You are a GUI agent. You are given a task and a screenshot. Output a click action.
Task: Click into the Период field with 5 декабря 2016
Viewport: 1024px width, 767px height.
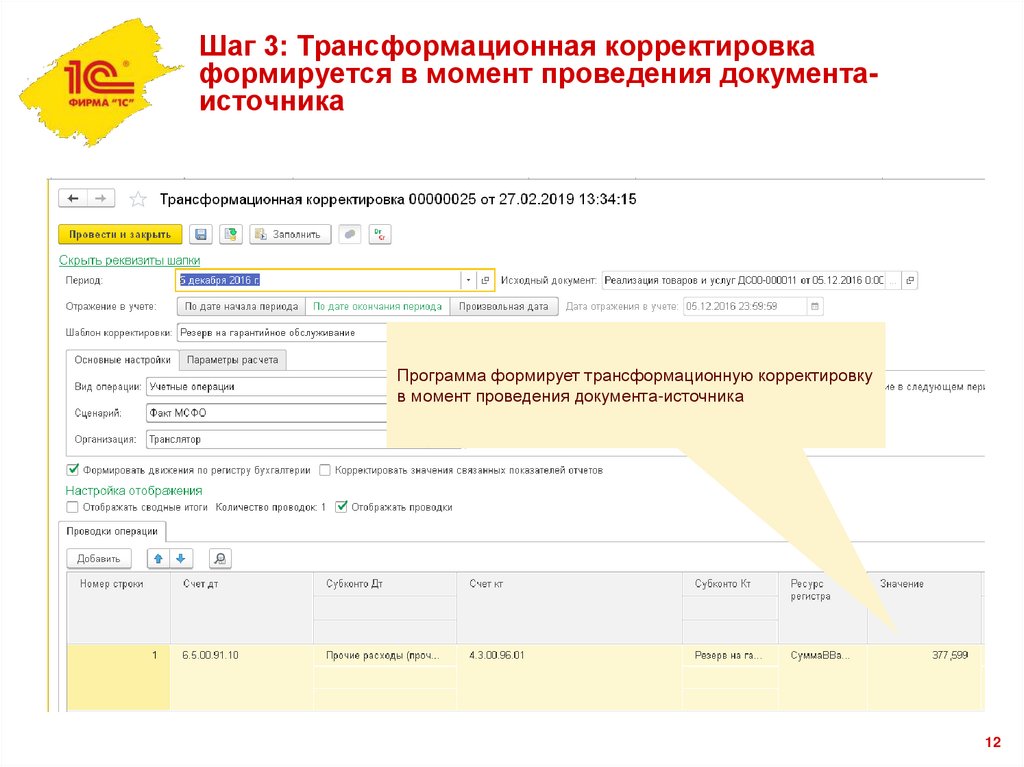[x=318, y=280]
